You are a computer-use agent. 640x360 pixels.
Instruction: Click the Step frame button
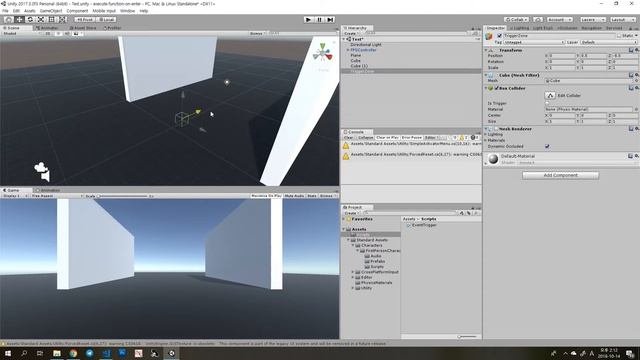[331, 20]
